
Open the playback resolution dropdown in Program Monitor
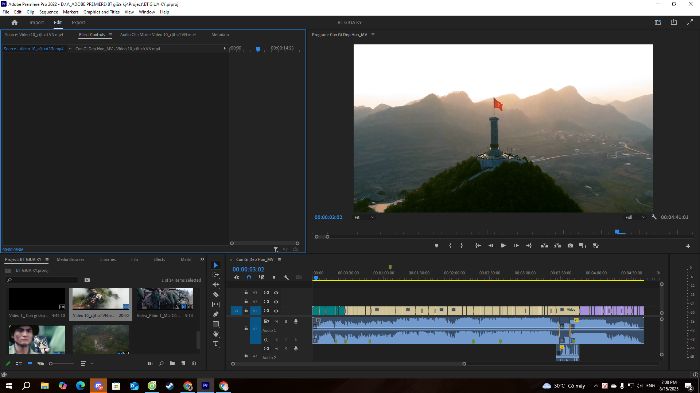tap(635, 217)
